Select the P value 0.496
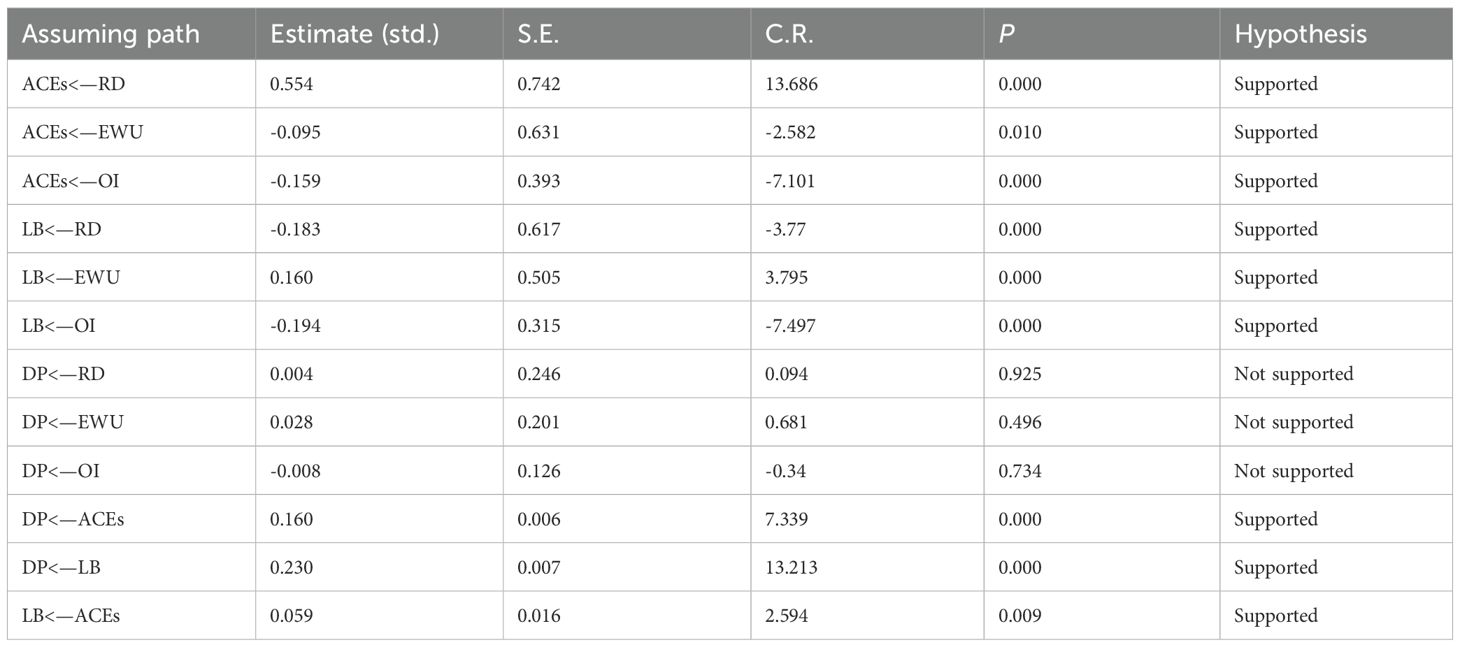 click(1019, 422)
